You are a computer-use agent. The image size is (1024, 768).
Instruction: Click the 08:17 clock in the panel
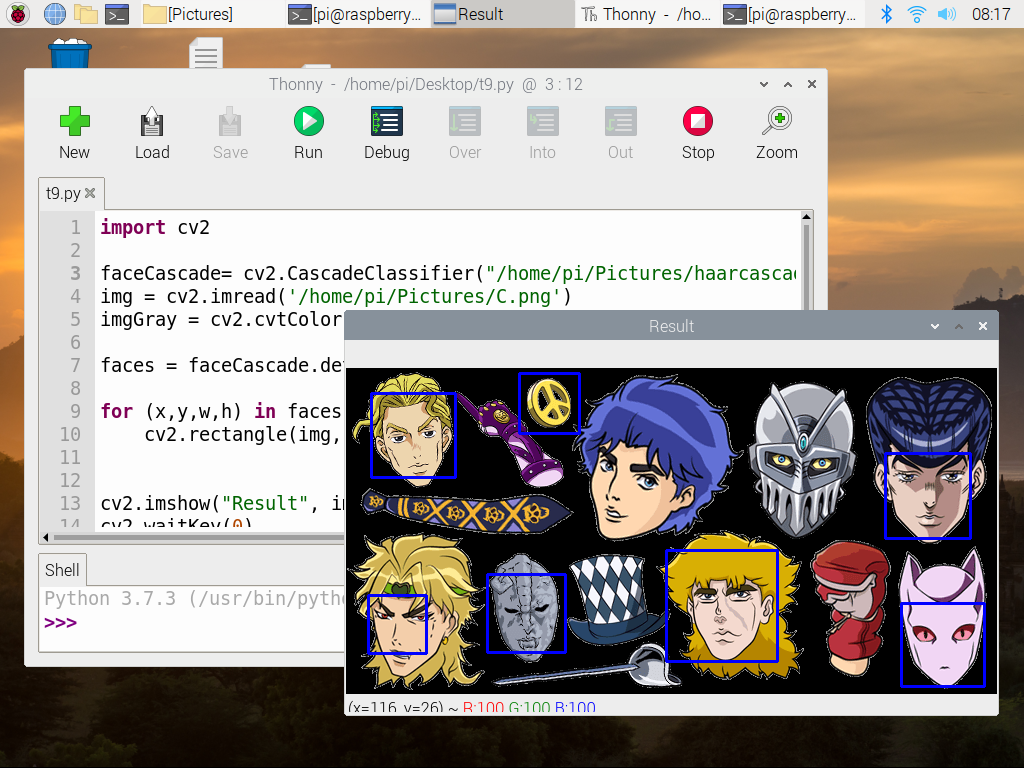tap(991, 14)
